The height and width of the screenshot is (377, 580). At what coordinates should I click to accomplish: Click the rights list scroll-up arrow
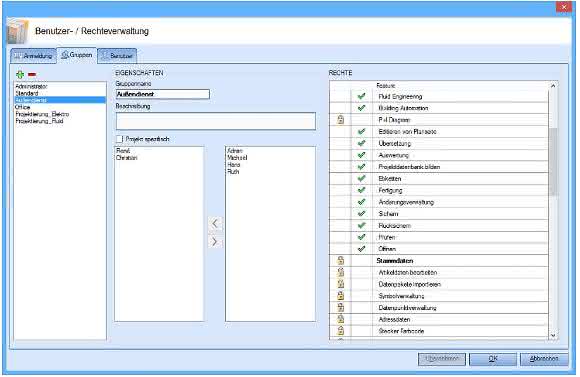[553, 85]
